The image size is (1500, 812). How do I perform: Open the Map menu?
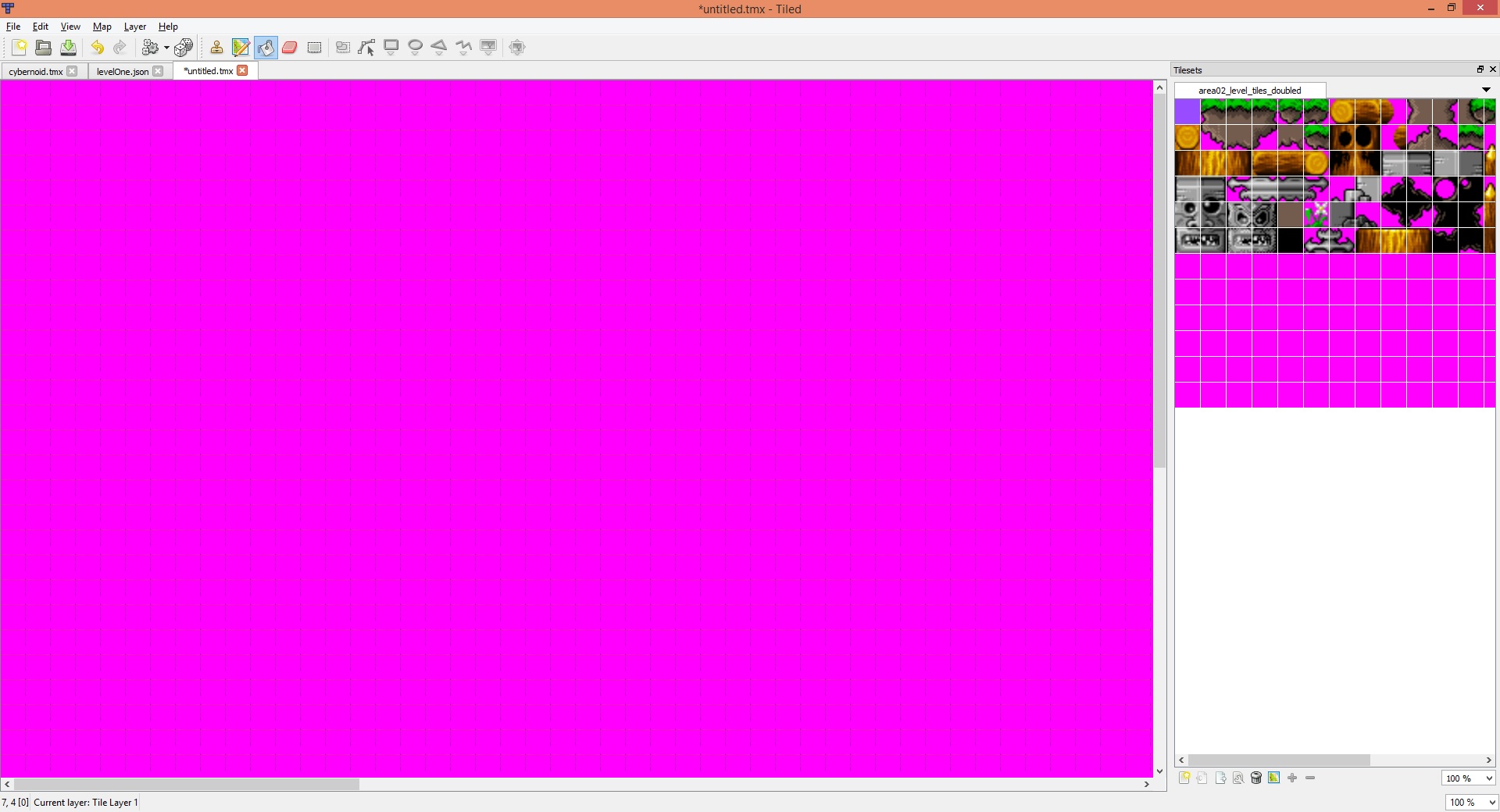click(102, 27)
